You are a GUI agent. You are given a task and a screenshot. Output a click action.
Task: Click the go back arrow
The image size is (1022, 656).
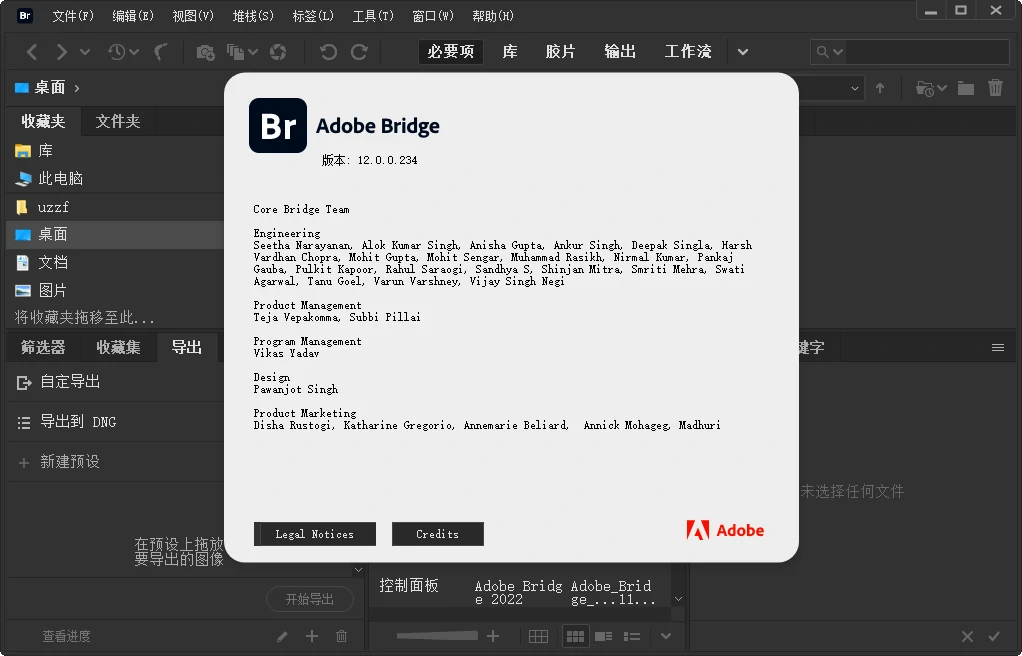(x=32, y=52)
